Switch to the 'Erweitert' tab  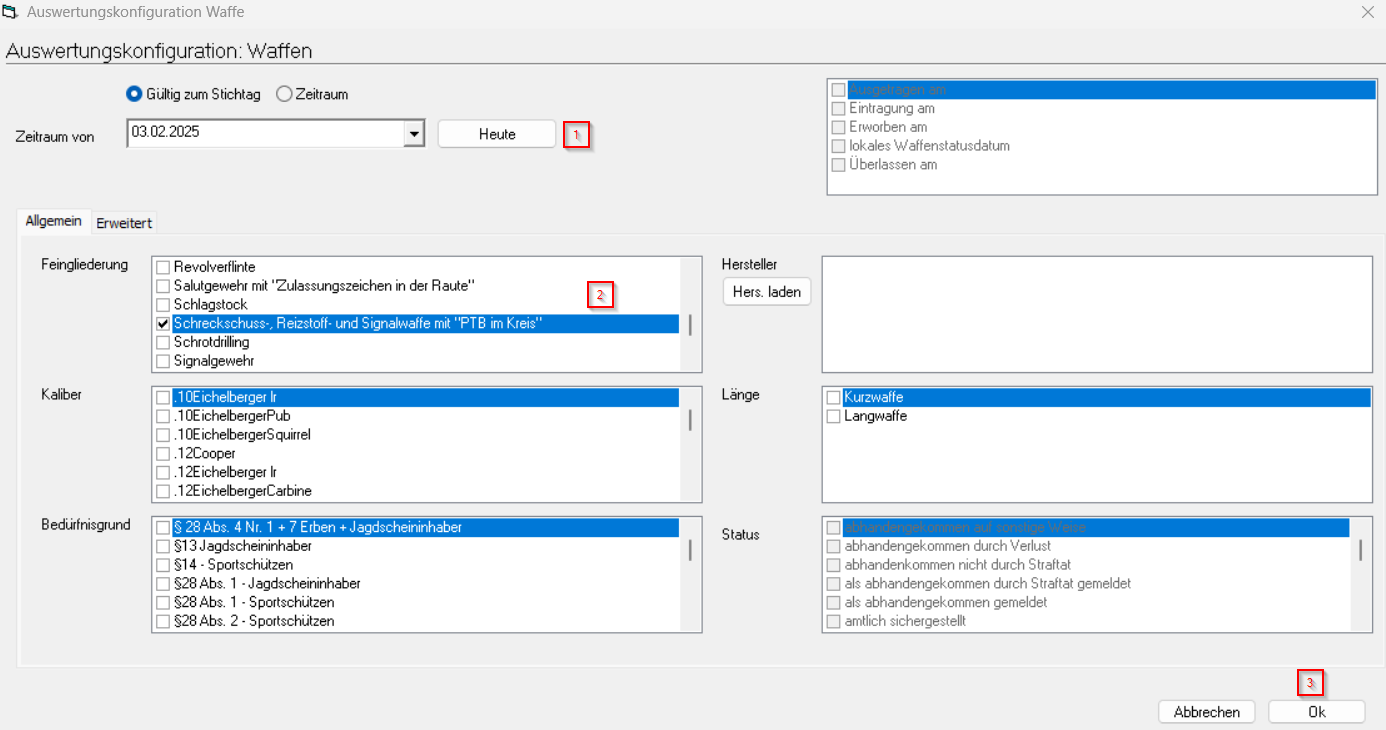[124, 223]
